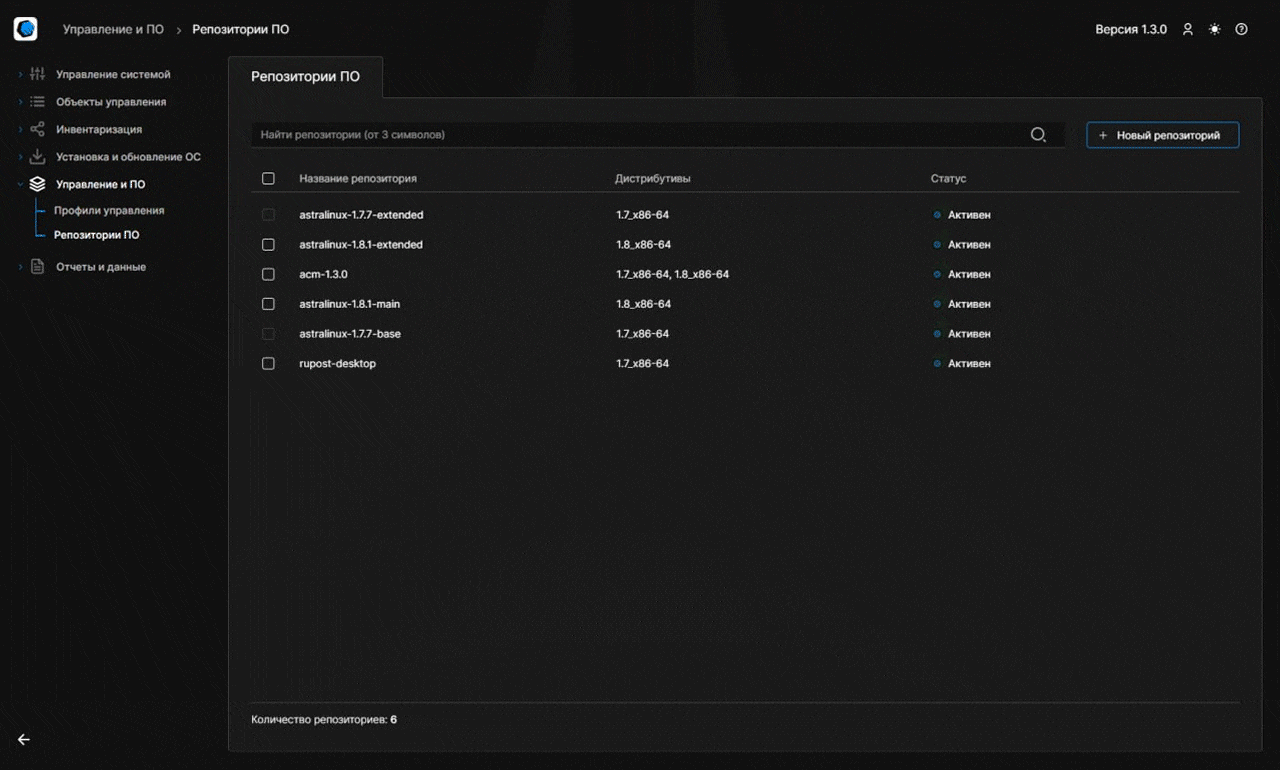1280x770 pixels.
Task: Click the share-node icon for Инвентаризация
Action: [x=36, y=129]
